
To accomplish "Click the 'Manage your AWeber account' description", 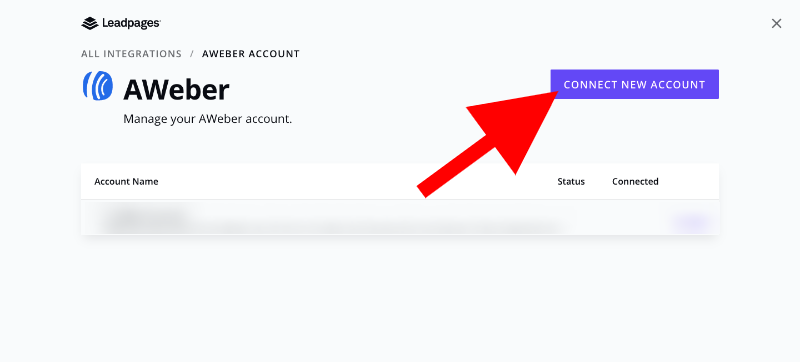I will tap(208, 119).
